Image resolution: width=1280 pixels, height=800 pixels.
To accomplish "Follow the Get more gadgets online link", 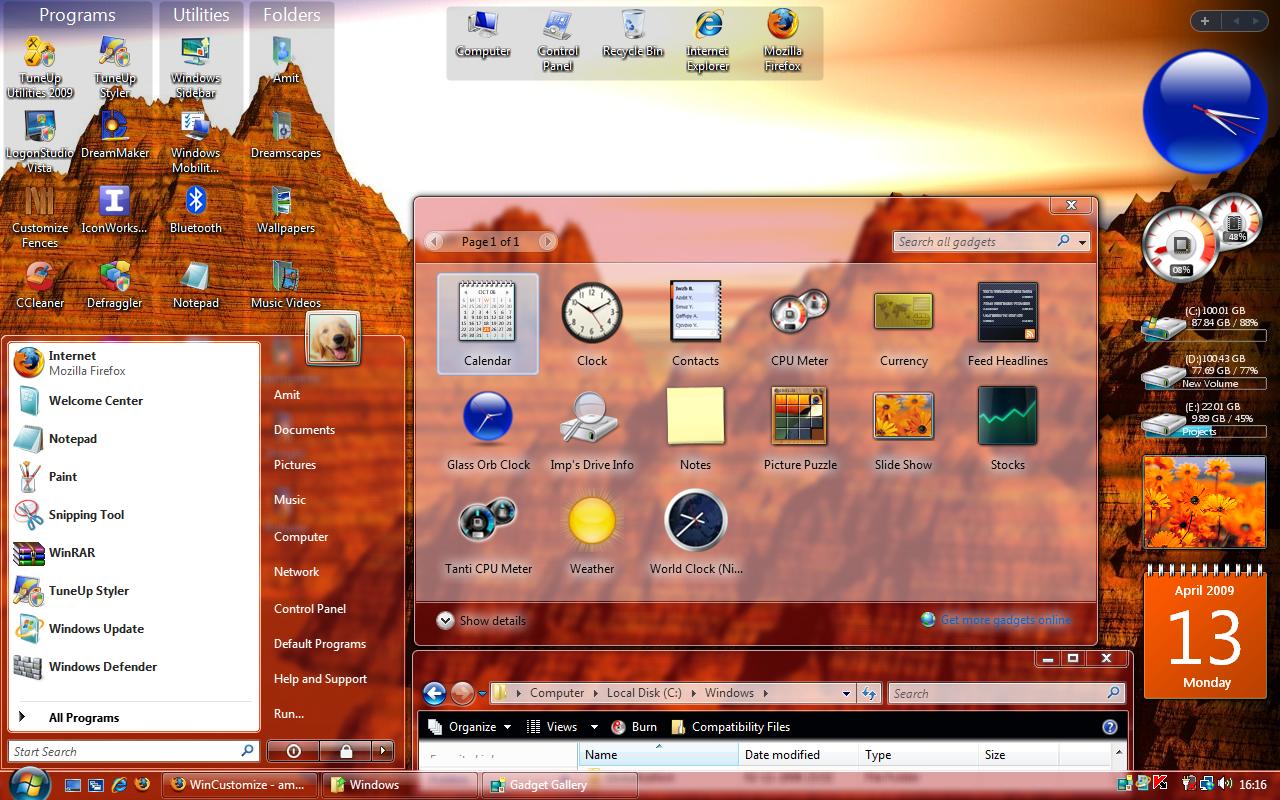I will 1005,620.
